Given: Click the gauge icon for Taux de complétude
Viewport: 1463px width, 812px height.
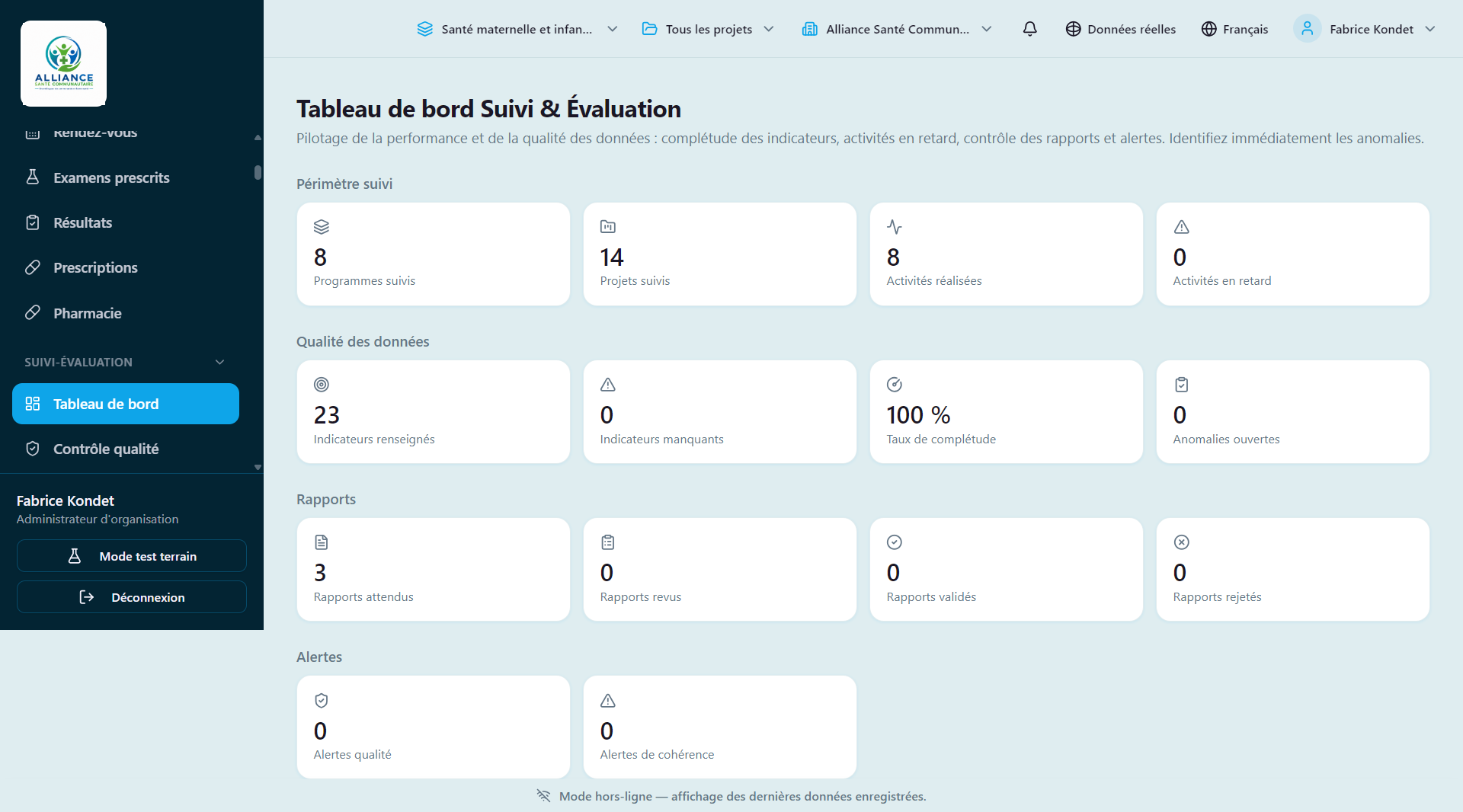Looking at the screenshot, I should pyautogui.click(x=895, y=385).
